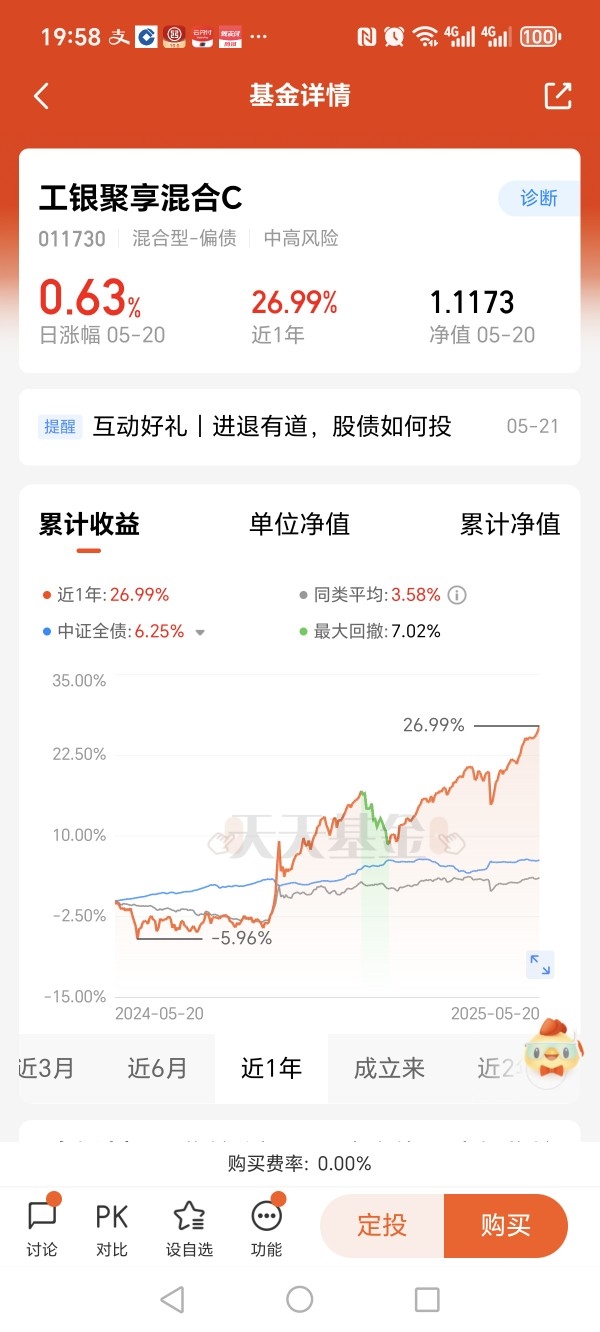
Task: Tap the Android home navigation circle
Action: [x=300, y=1299]
